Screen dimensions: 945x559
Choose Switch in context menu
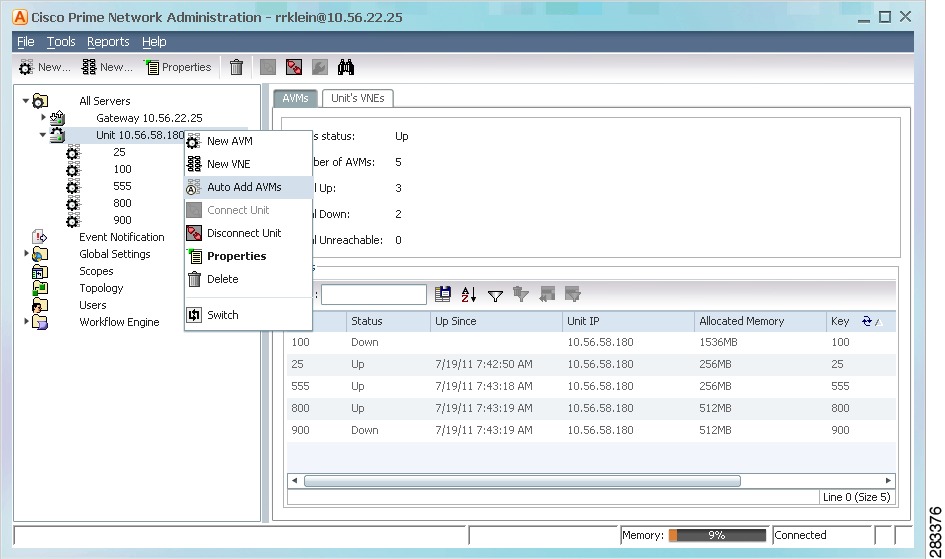click(x=248, y=315)
